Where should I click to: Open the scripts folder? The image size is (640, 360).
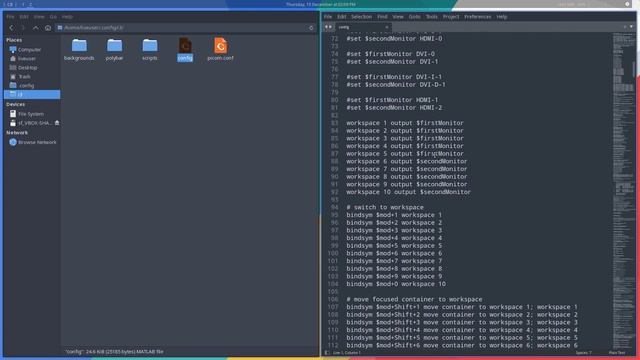pyautogui.click(x=150, y=50)
